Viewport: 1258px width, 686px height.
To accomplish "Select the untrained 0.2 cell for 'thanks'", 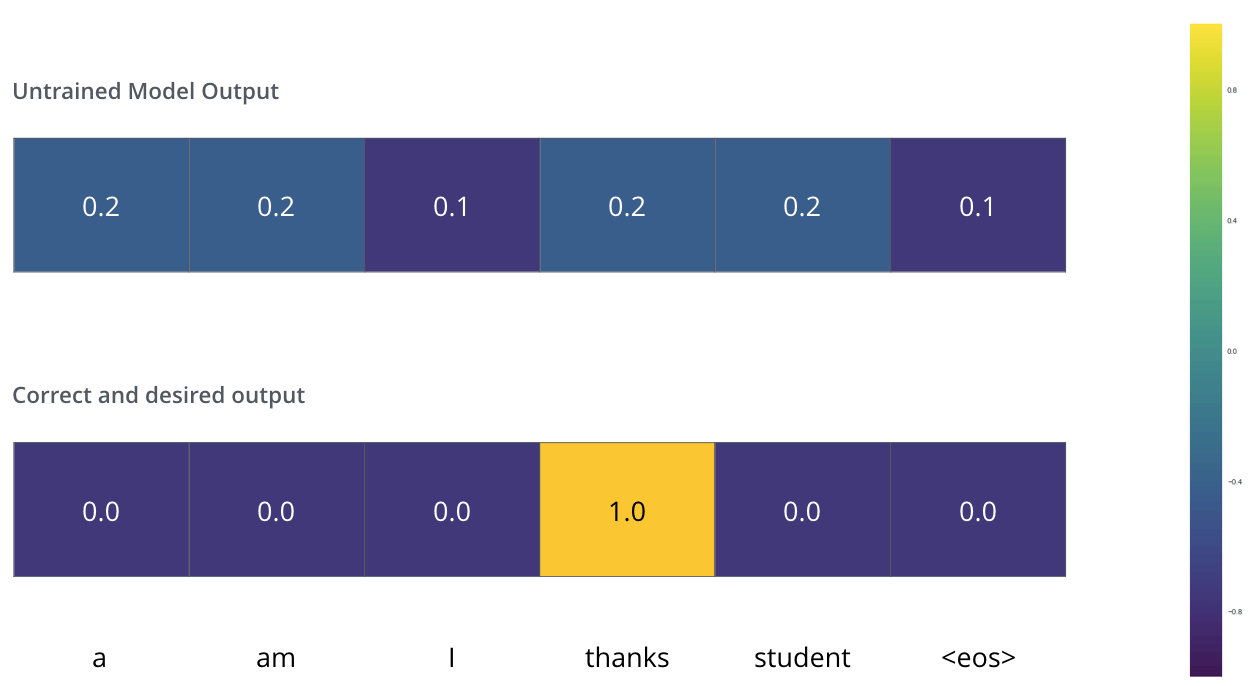I will (627, 205).
